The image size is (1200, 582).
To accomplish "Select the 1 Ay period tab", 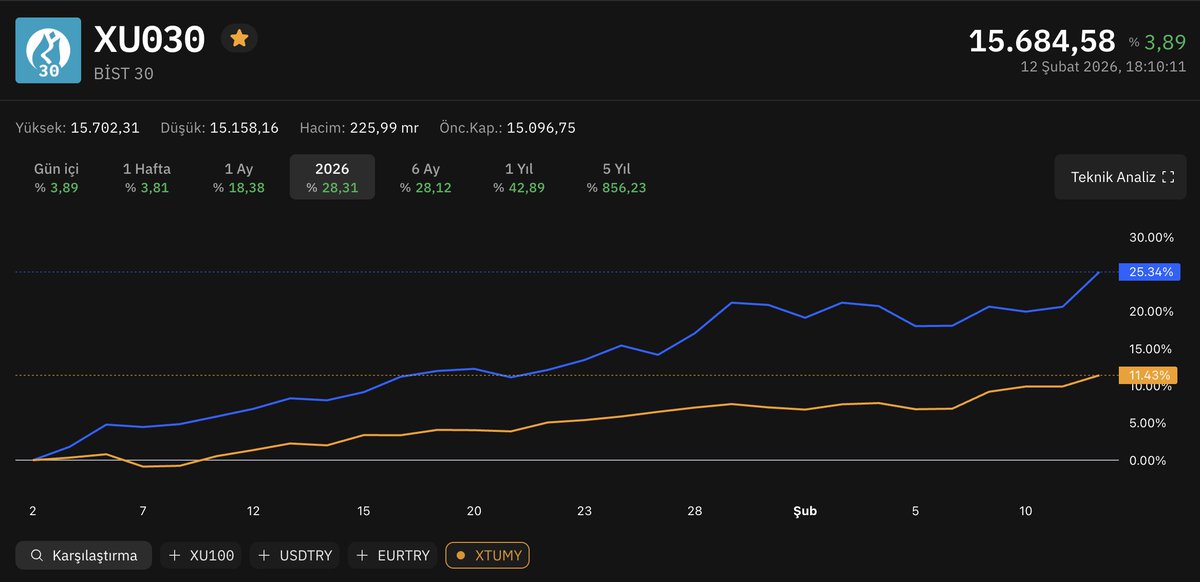I will click(x=238, y=177).
